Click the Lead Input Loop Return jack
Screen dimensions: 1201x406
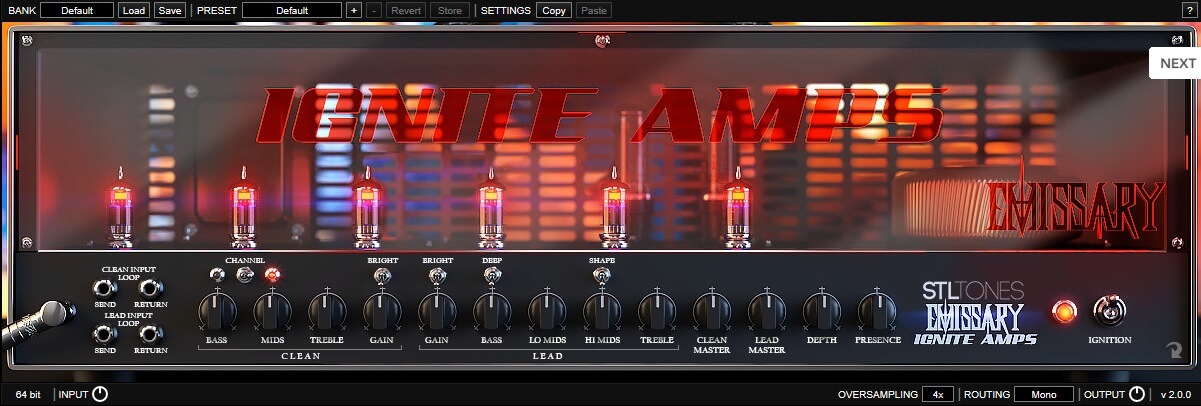tap(150, 334)
